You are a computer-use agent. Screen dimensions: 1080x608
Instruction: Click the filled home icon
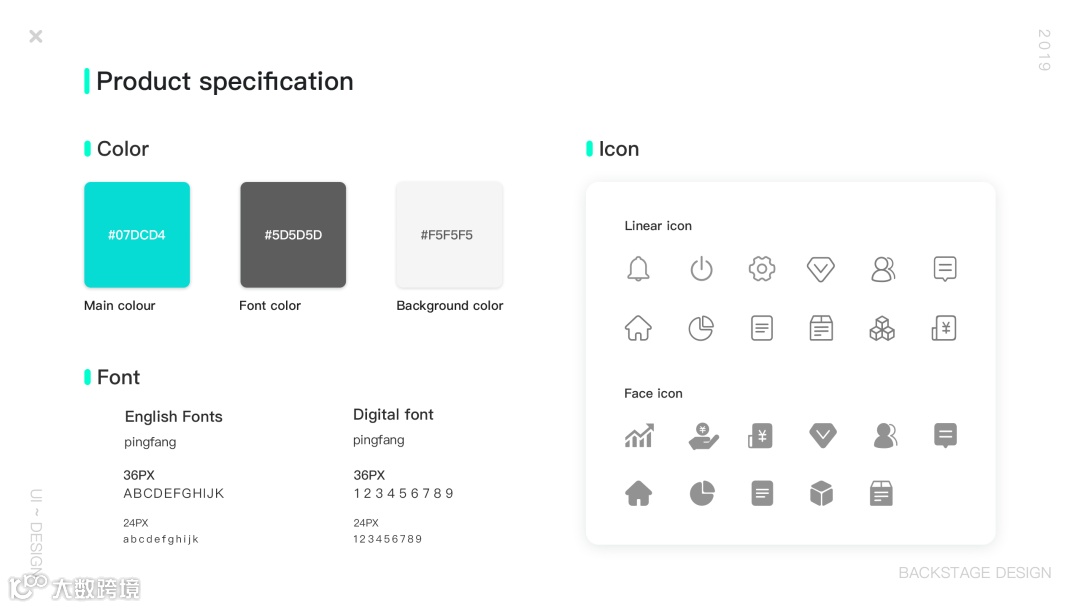638,493
